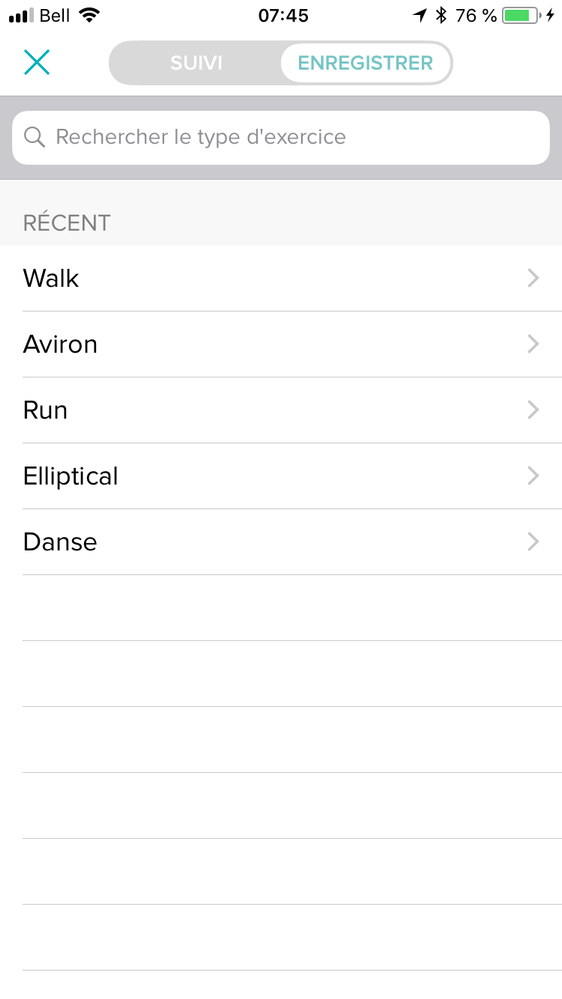Select the Run exercise label
This screenshot has height=999, width=562.
45,410
